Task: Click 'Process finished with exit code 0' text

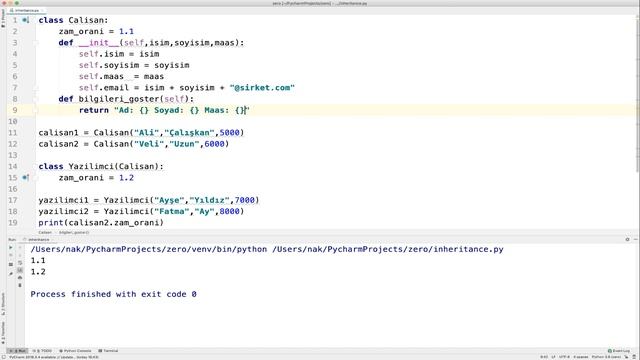Action: tap(113, 294)
